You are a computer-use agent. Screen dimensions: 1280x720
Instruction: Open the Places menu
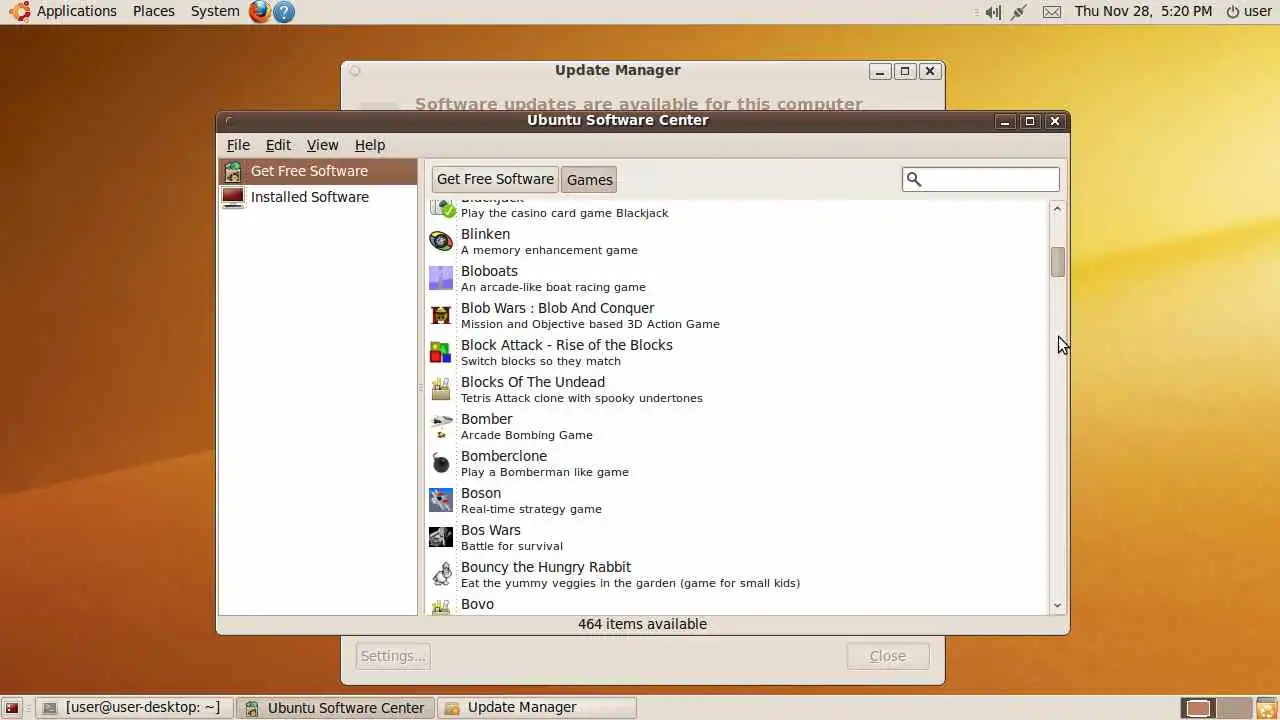(154, 11)
